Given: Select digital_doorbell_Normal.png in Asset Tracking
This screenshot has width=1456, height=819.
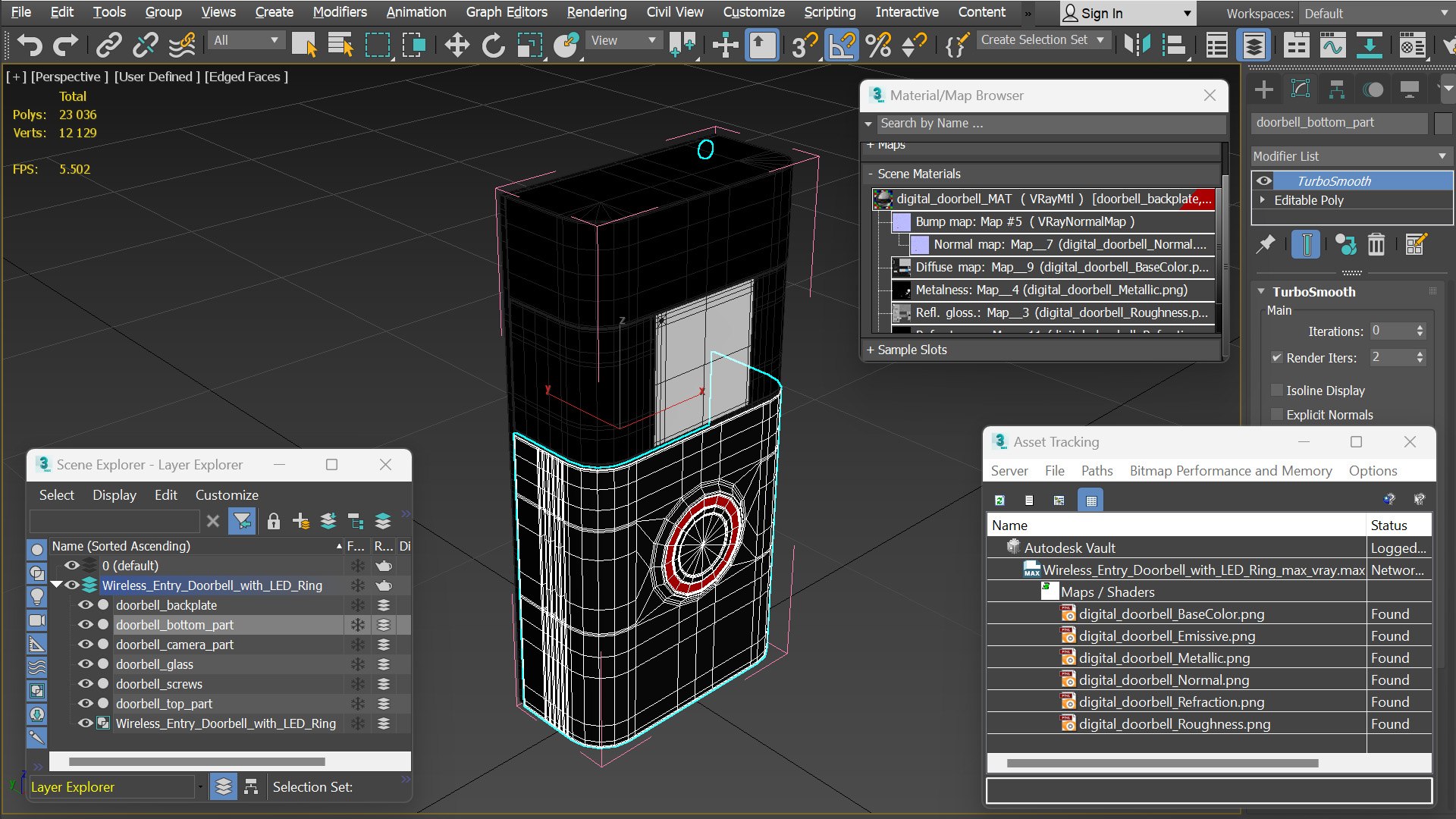Looking at the screenshot, I should [x=1163, y=680].
